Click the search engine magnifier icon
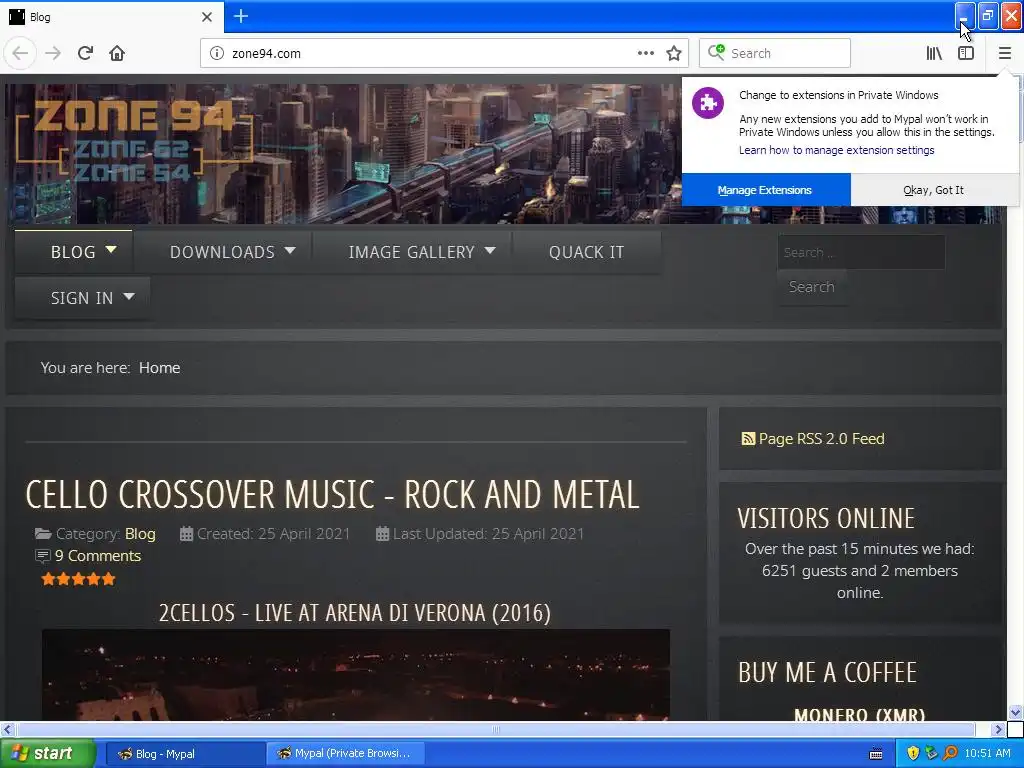The image size is (1024, 768). point(716,52)
